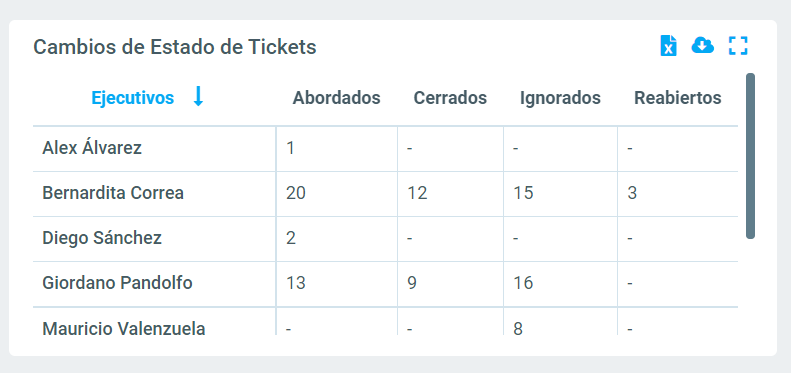The width and height of the screenshot is (791, 373).
Task: Click the cloud download icon
Action: [x=703, y=45]
